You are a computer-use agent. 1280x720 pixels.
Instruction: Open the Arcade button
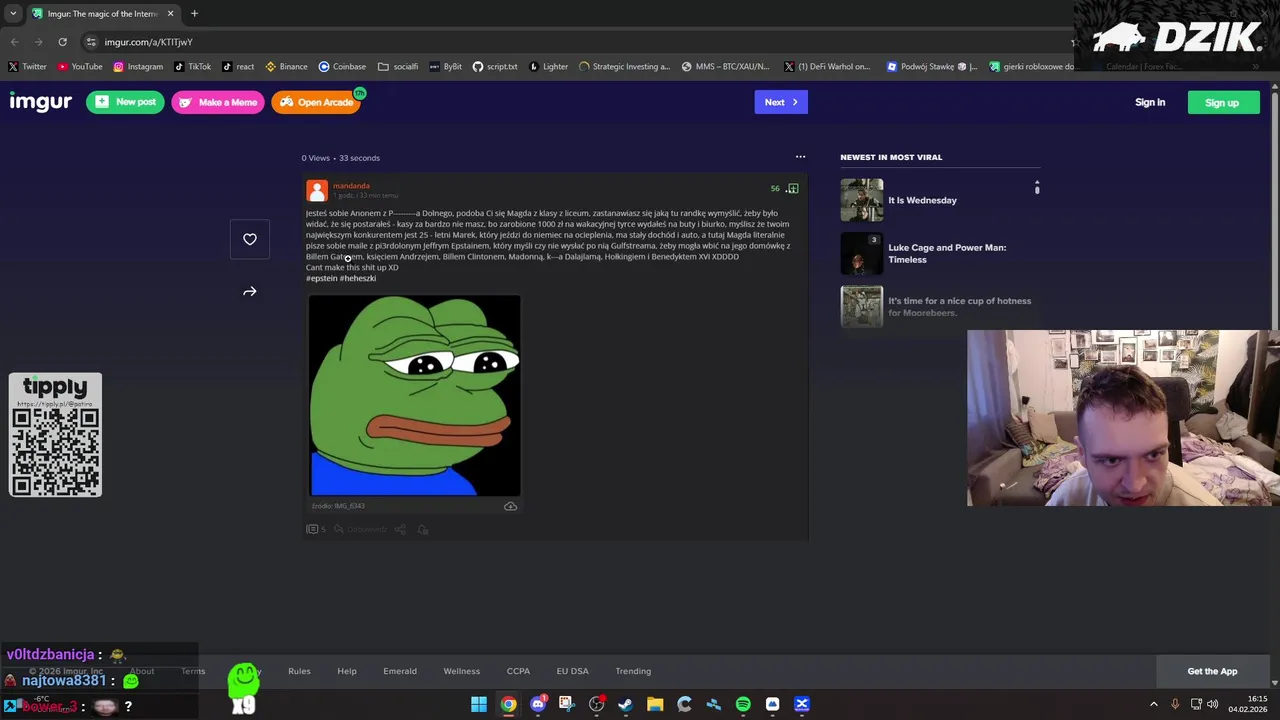point(315,102)
